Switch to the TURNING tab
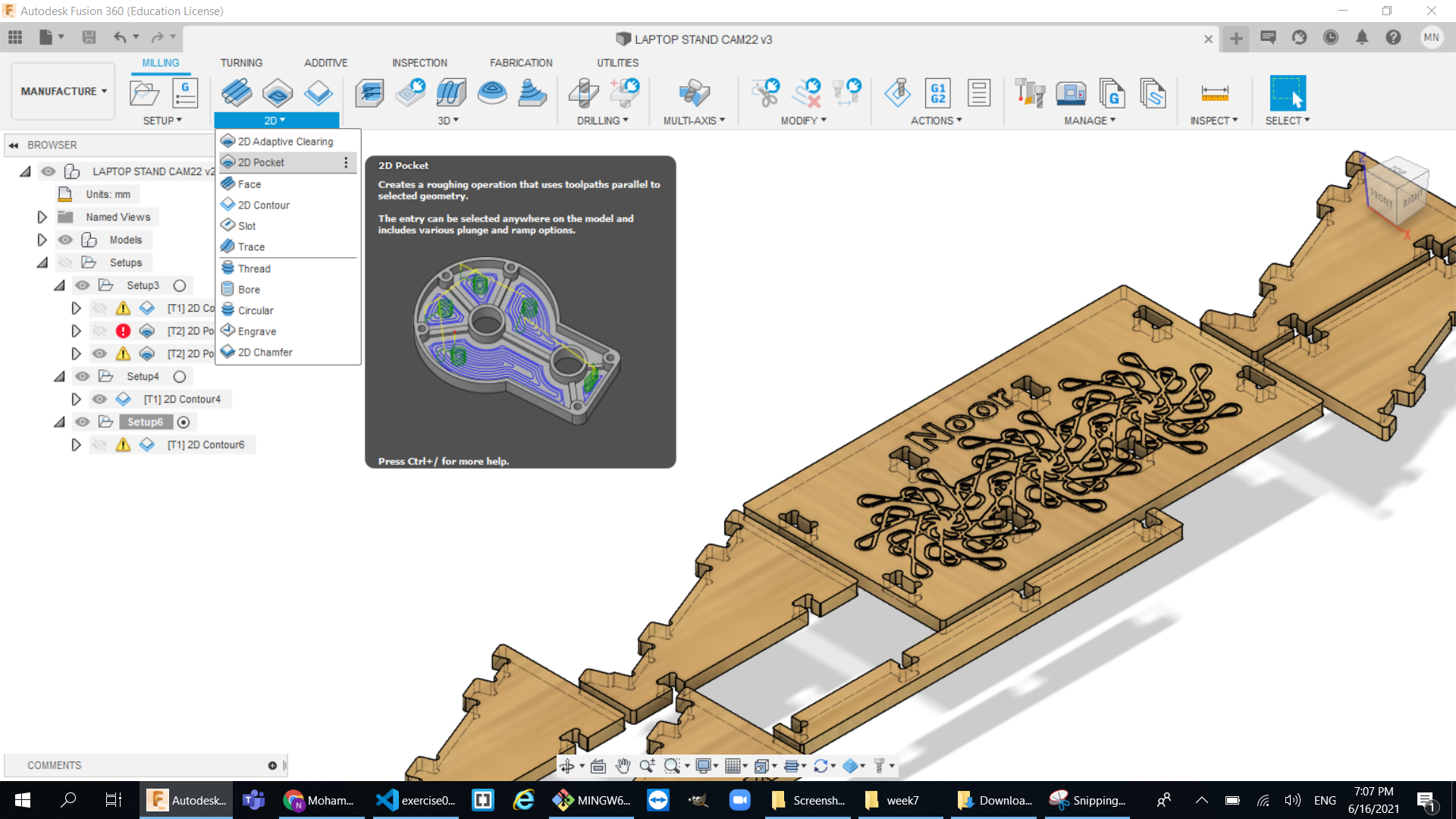This screenshot has width=1456, height=819. (x=241, y=63)
